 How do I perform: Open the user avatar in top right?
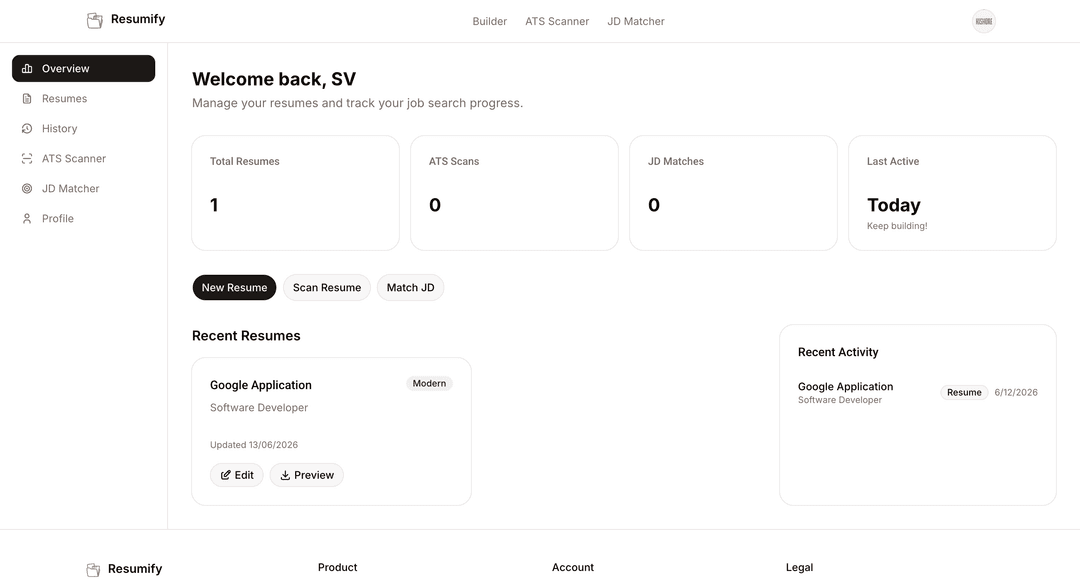[984, 21]
